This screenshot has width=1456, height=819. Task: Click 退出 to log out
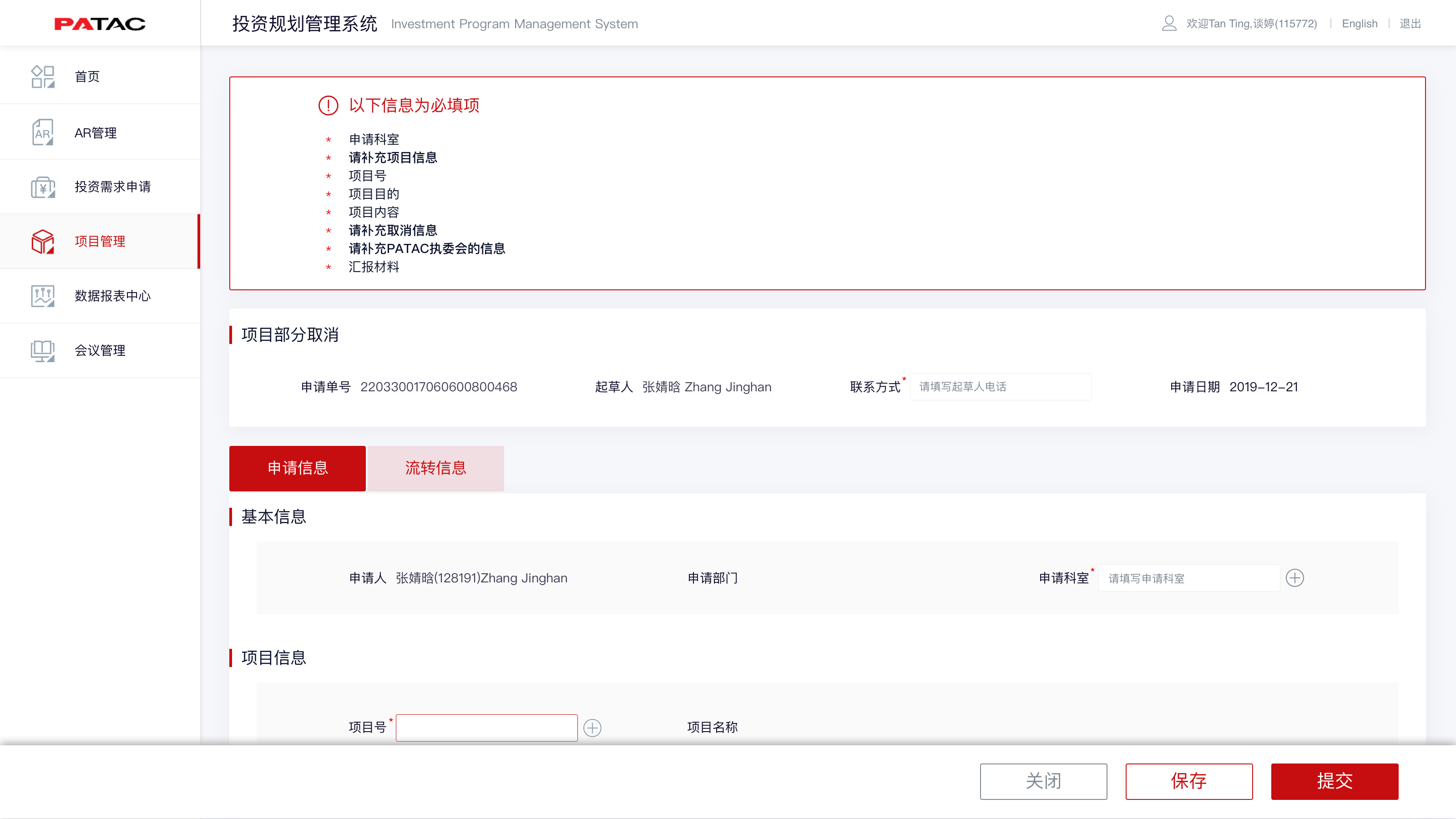click(x=1411, y=23)
